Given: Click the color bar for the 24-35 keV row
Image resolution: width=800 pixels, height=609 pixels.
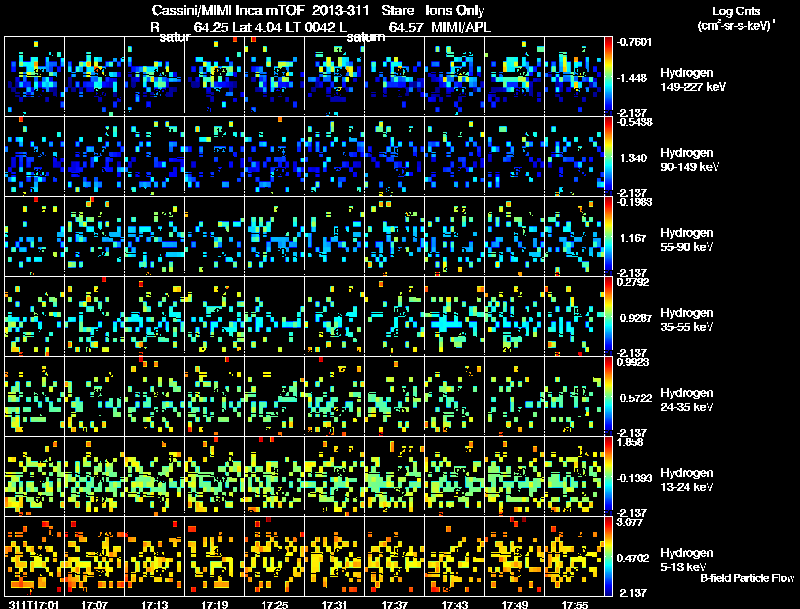Looking at the screenshot, I should pos(608,396).
